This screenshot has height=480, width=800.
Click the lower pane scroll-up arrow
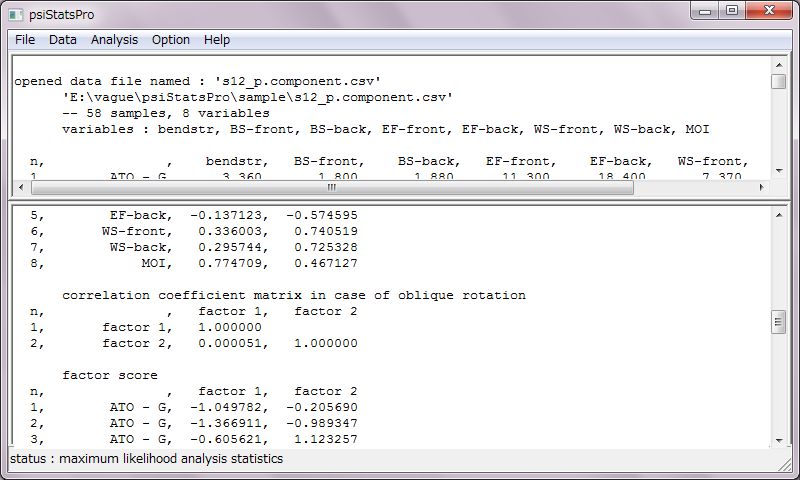[x=779, y=215]
